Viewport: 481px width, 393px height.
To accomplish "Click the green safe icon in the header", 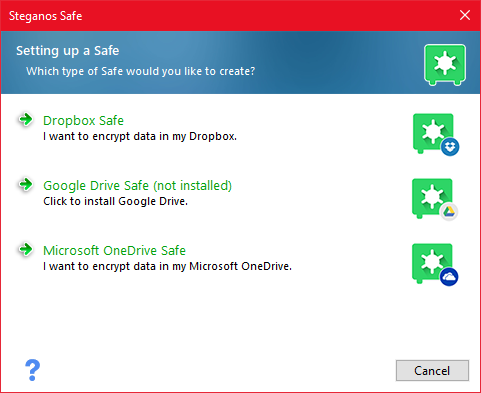I will tap(445, 65).
